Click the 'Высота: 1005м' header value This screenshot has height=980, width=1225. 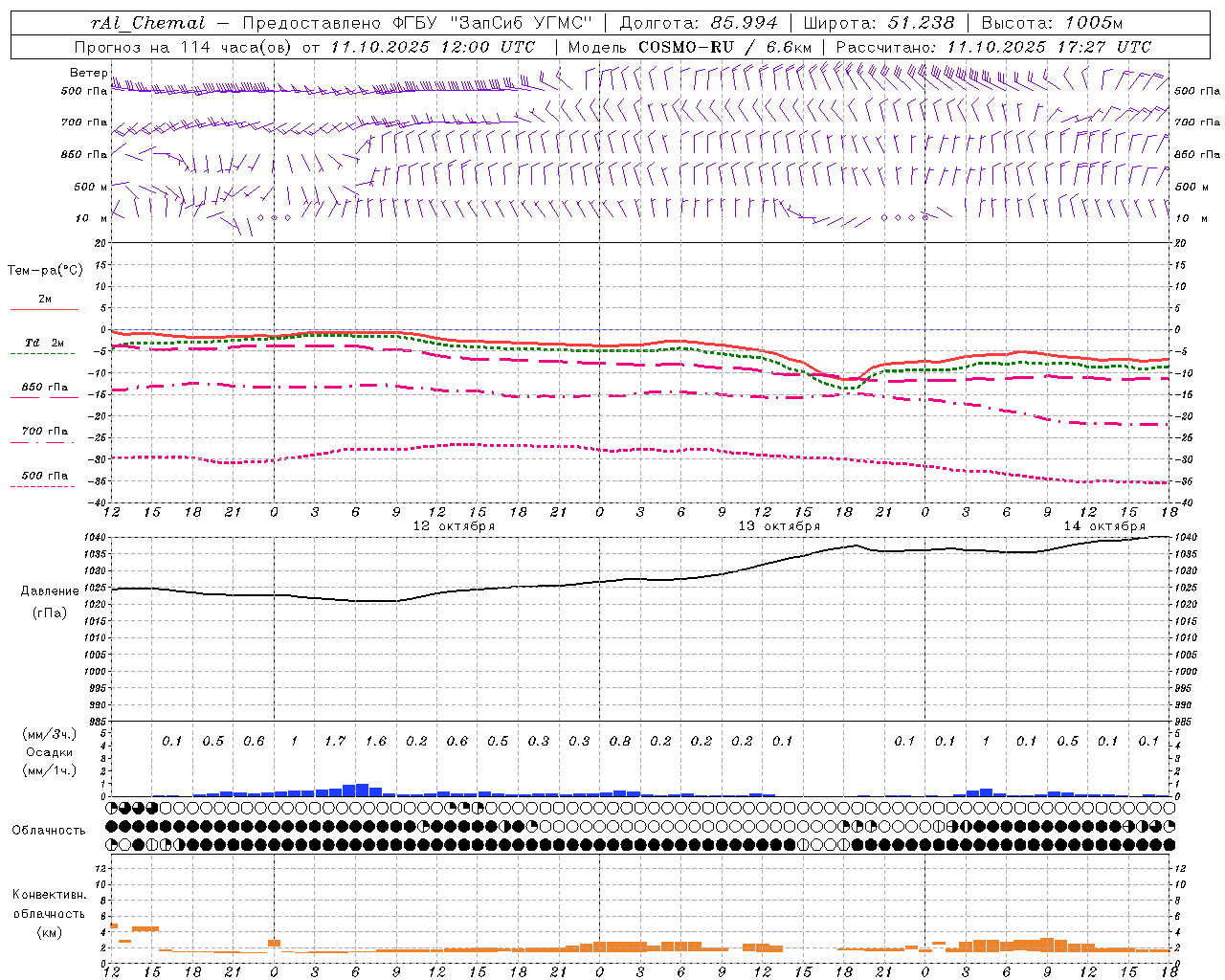click(1052, 23)
